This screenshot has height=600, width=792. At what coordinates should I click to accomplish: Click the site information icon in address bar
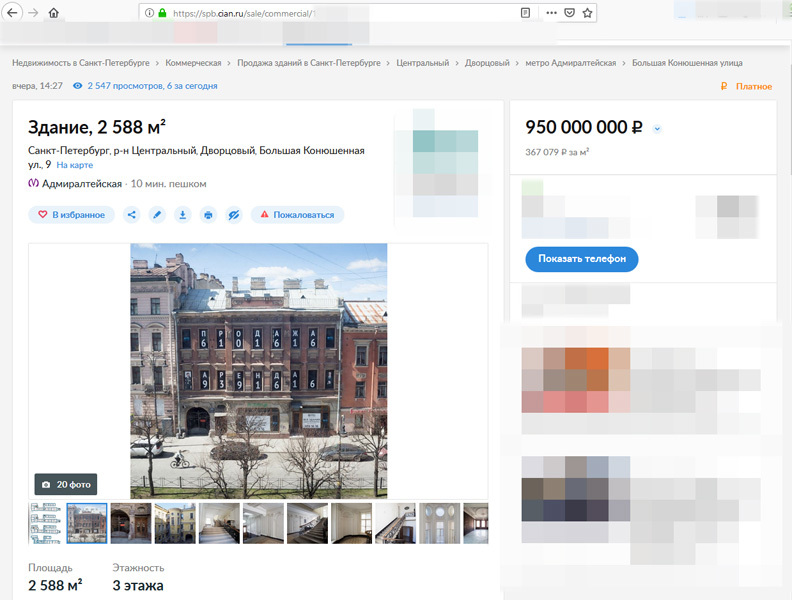coord(149,13)
